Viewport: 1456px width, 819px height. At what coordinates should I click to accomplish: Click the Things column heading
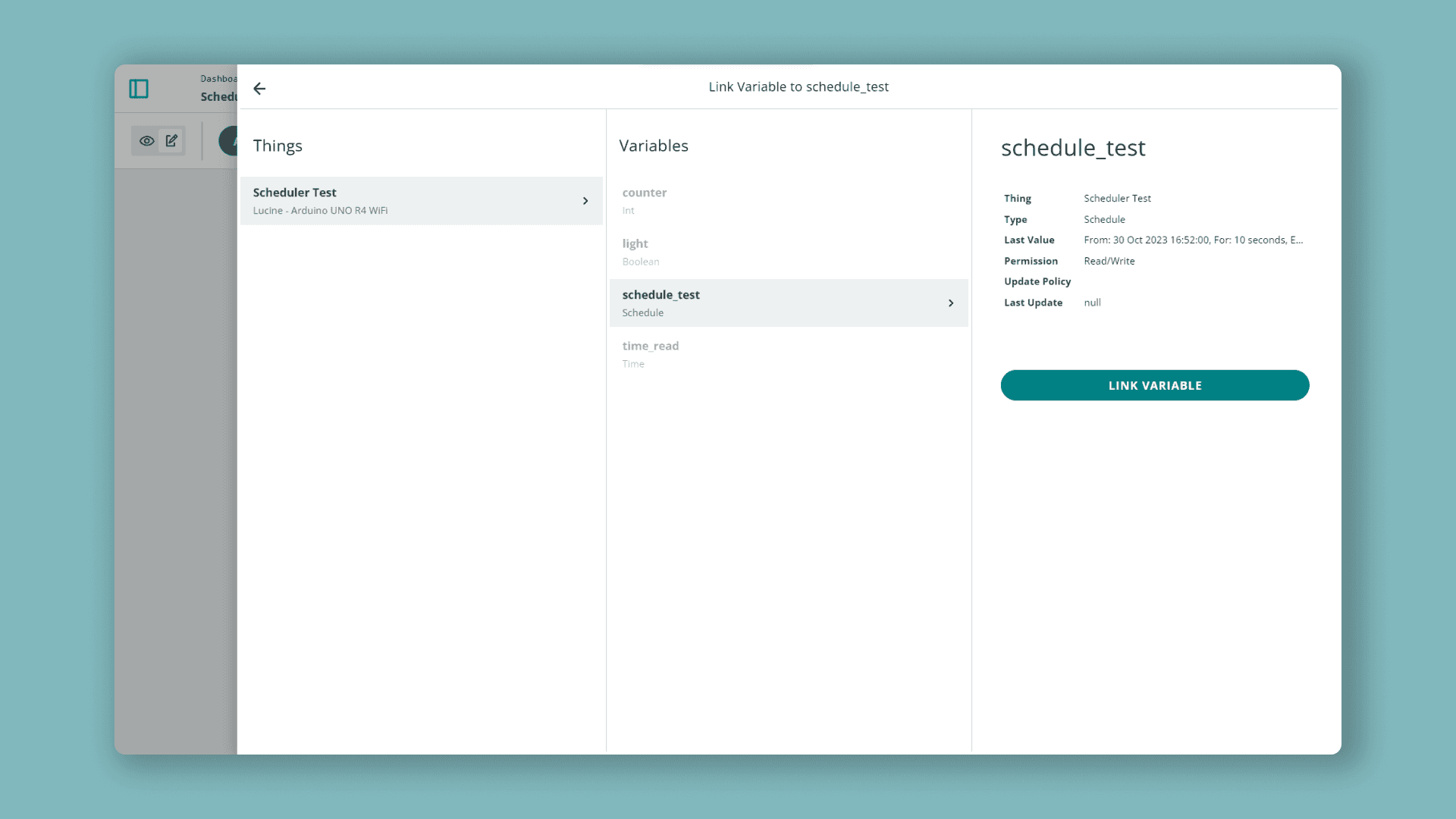pos(278,146)
